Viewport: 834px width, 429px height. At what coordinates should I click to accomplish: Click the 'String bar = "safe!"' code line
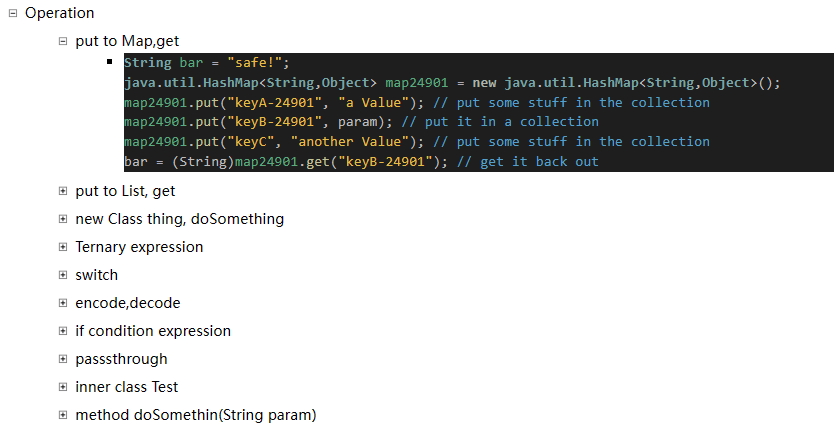206,63
